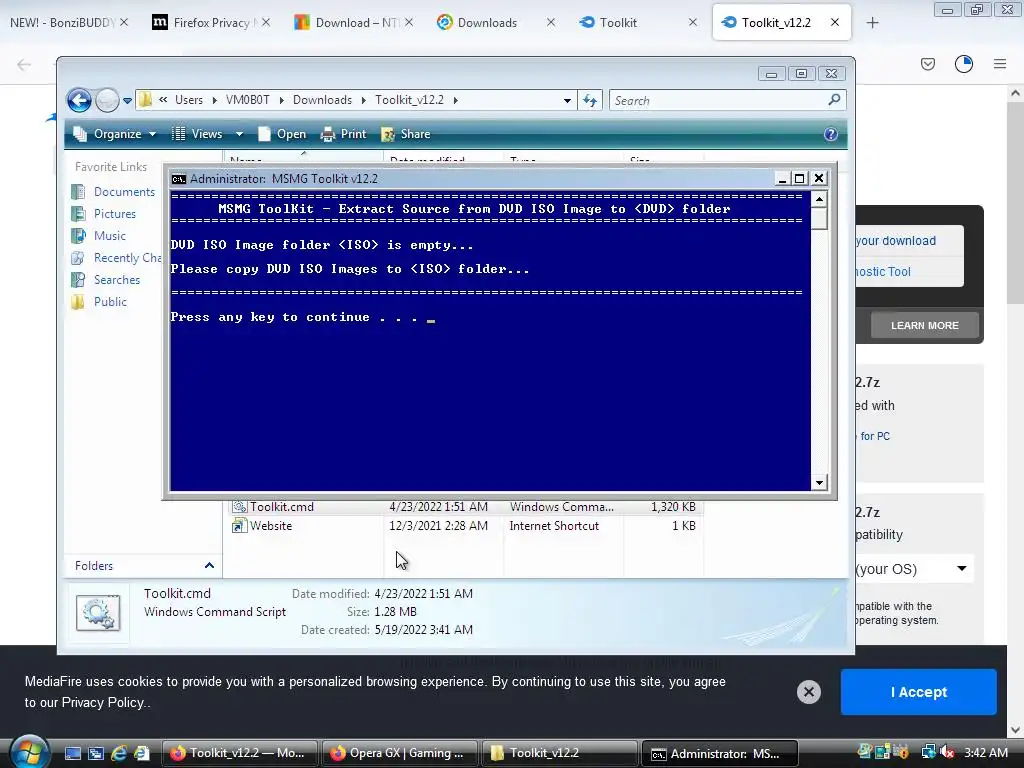Click Share in the Explorer toolbar

[406, 134]
